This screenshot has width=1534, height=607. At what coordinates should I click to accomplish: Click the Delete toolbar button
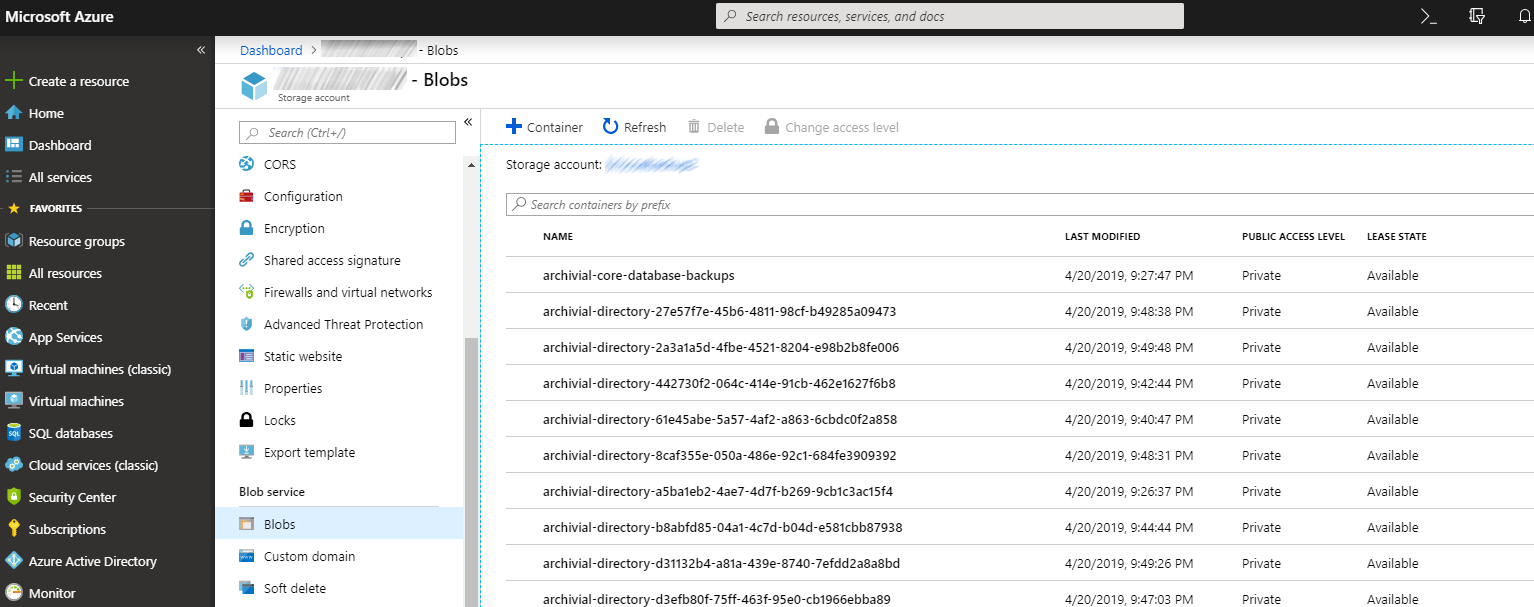pos(716,127)
